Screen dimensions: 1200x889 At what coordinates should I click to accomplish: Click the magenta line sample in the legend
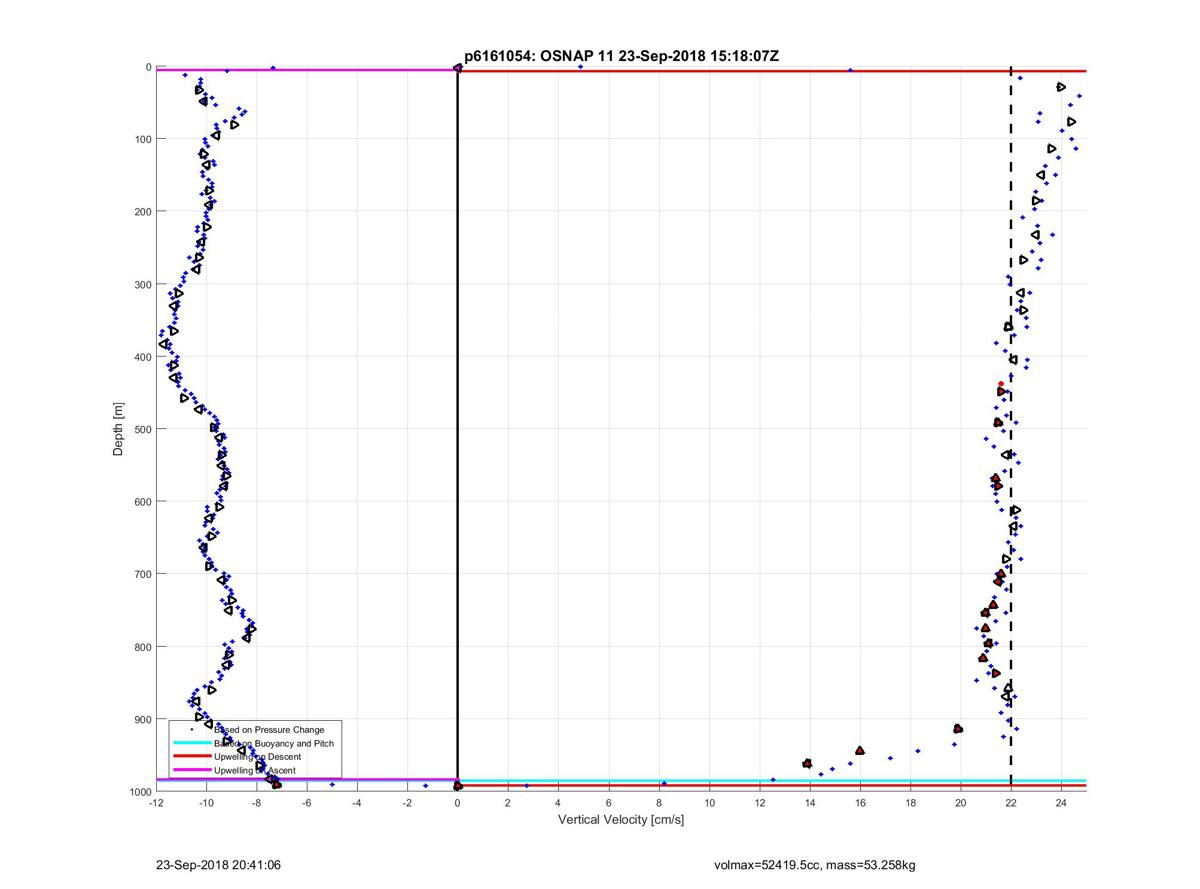[x=191, y=770]
